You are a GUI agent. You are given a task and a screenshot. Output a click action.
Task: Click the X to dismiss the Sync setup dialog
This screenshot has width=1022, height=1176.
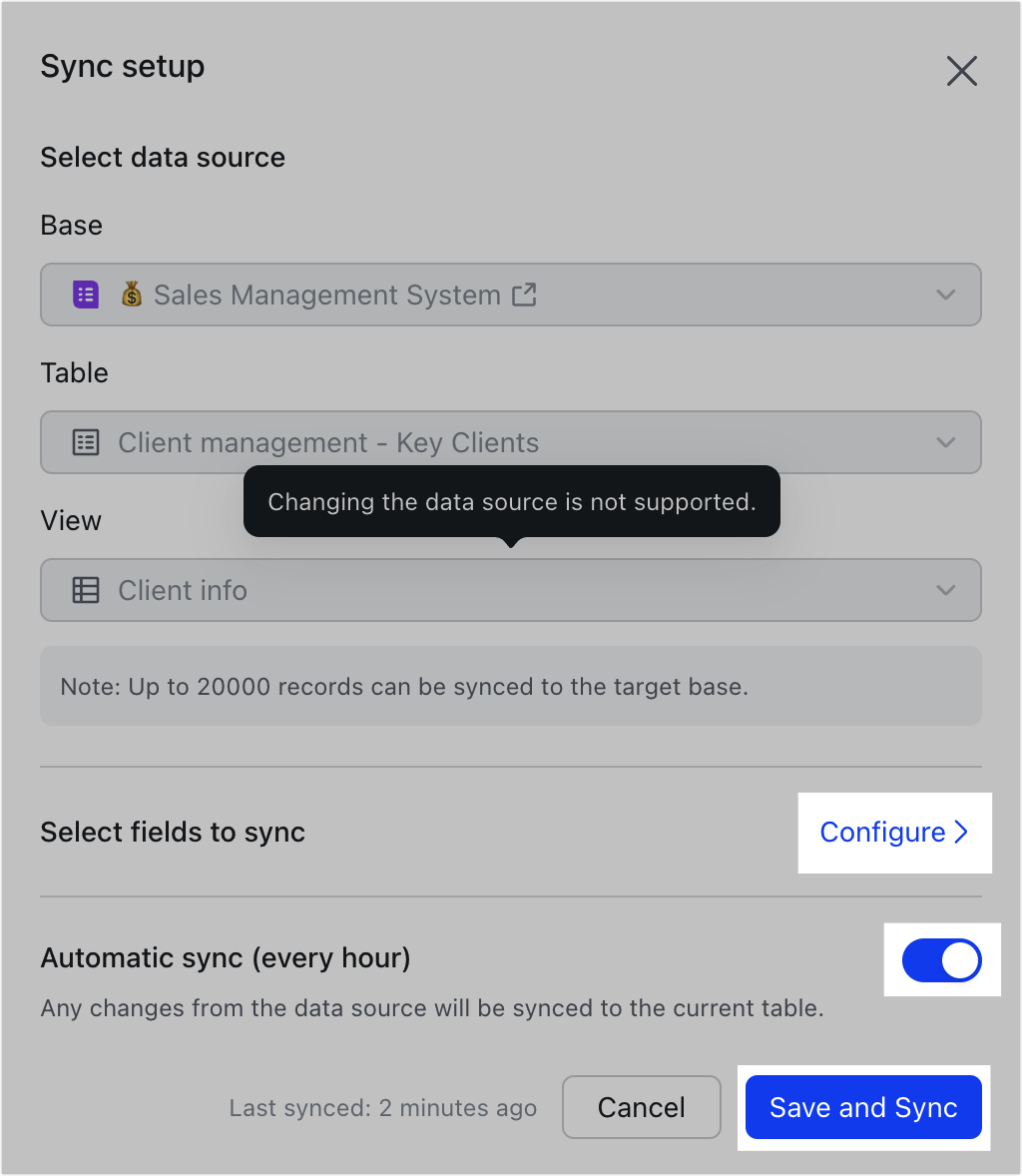coord(961,71)
